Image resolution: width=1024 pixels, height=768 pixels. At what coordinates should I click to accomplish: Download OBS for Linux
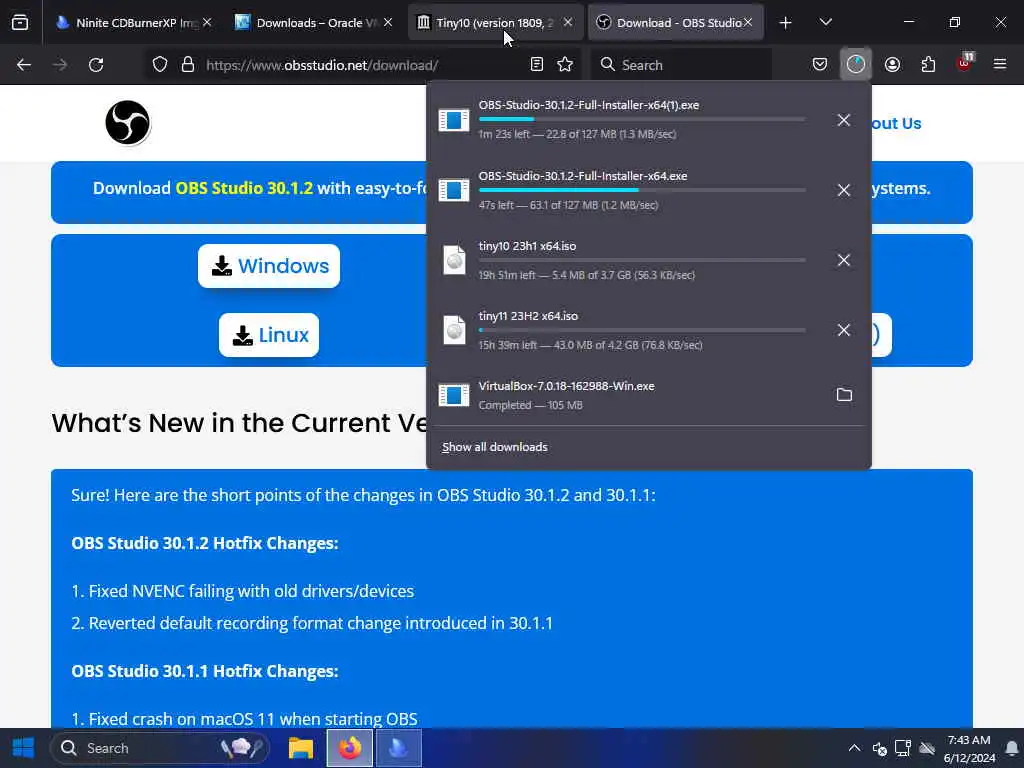point(269,335)
